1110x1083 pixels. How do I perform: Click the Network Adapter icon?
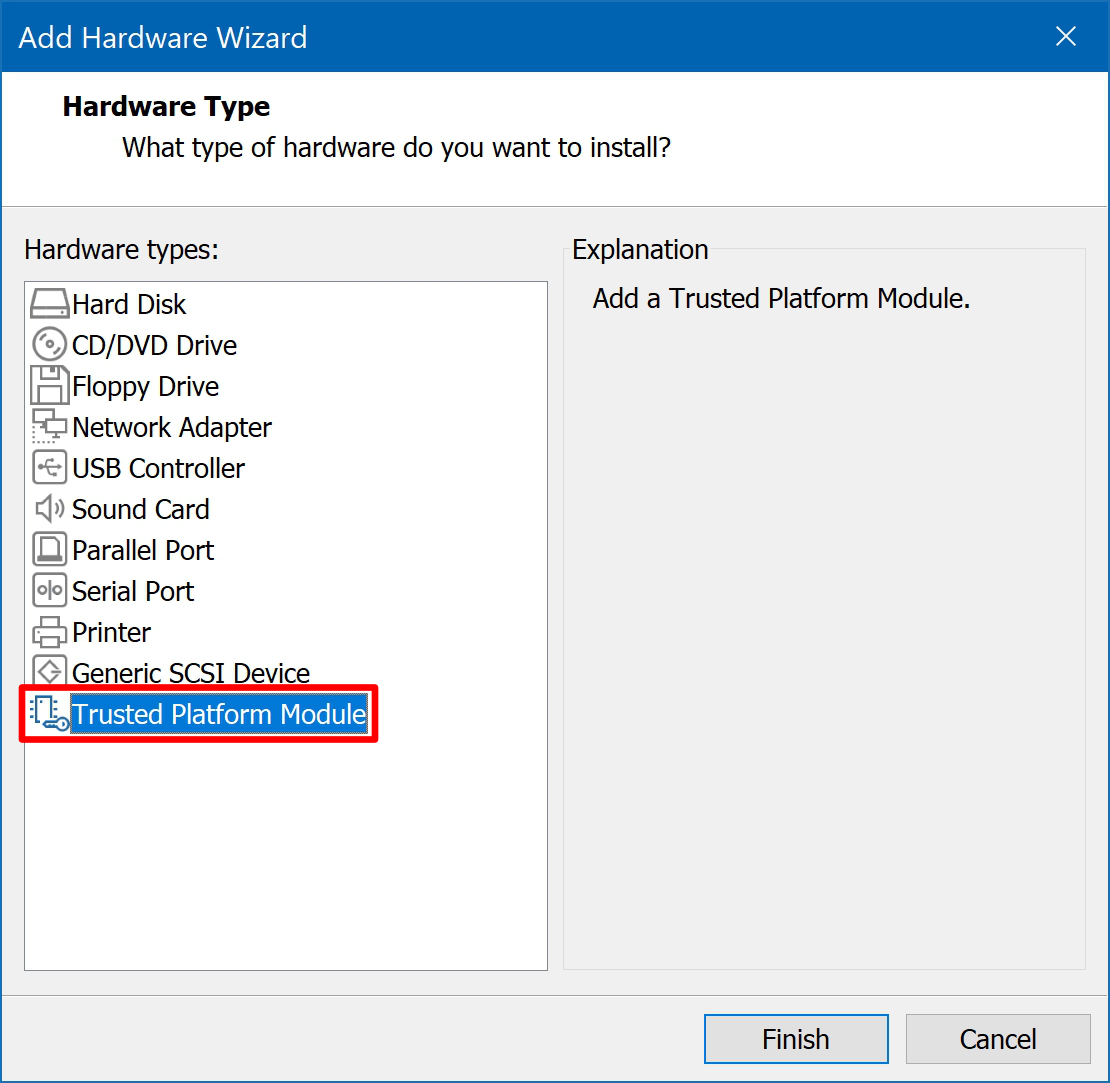tap(50, 427)
